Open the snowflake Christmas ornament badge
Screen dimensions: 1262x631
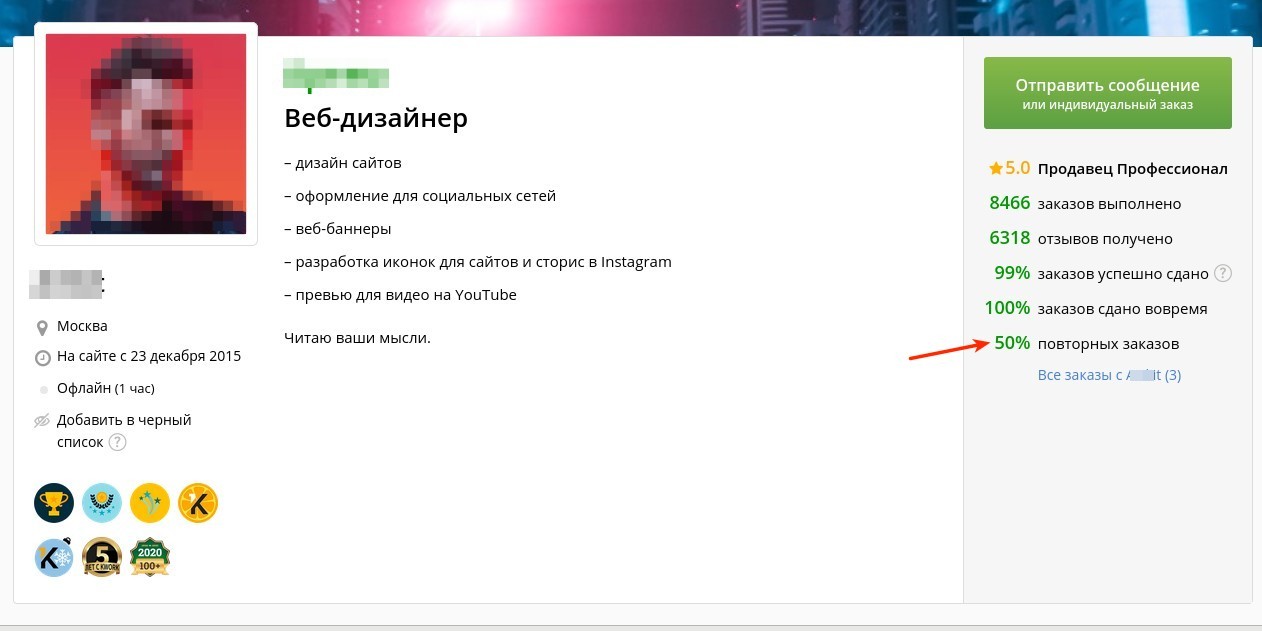click(54, 557)
